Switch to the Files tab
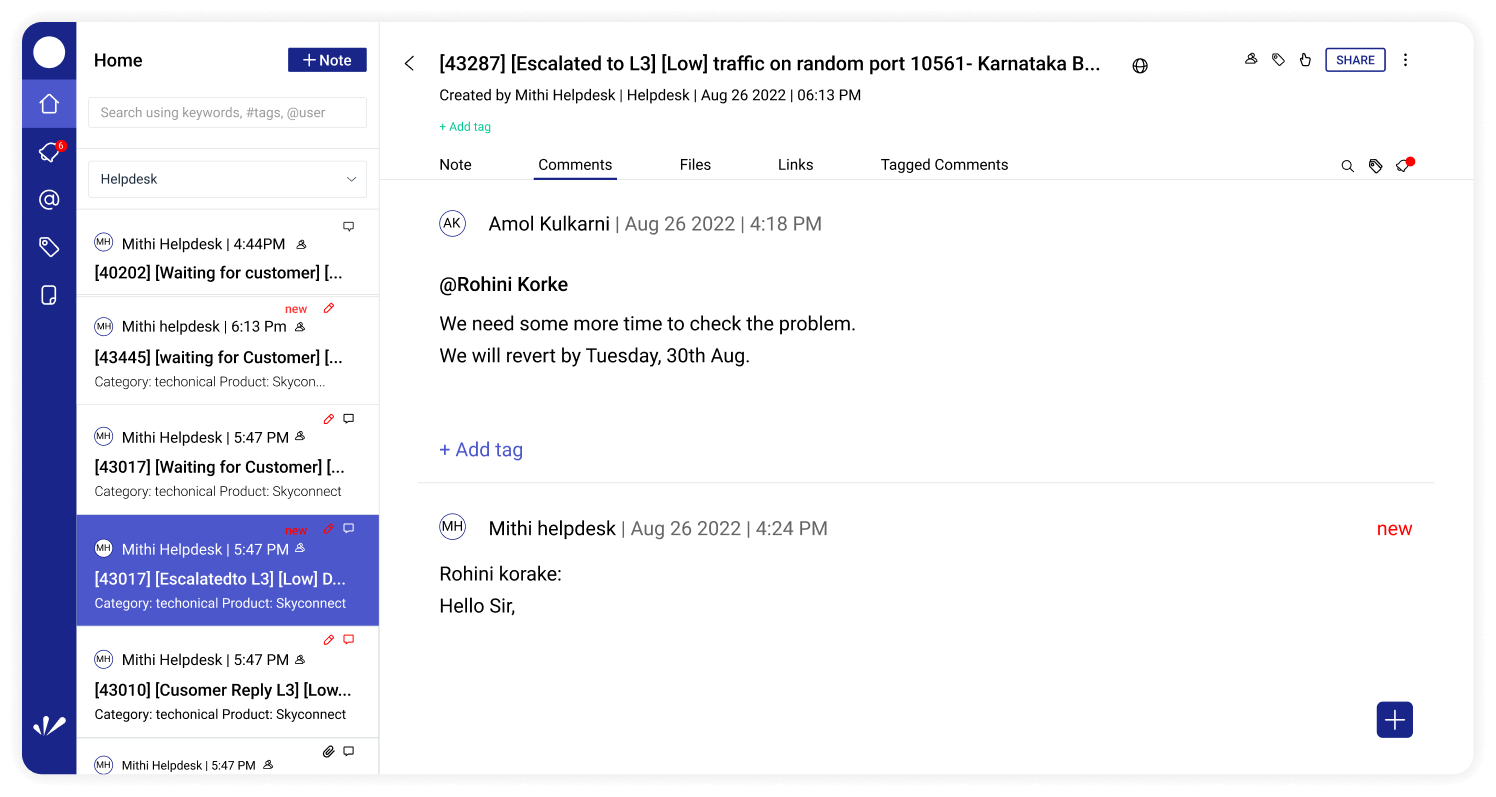This screenshot has height=797, width=1496. pos(695,164)
